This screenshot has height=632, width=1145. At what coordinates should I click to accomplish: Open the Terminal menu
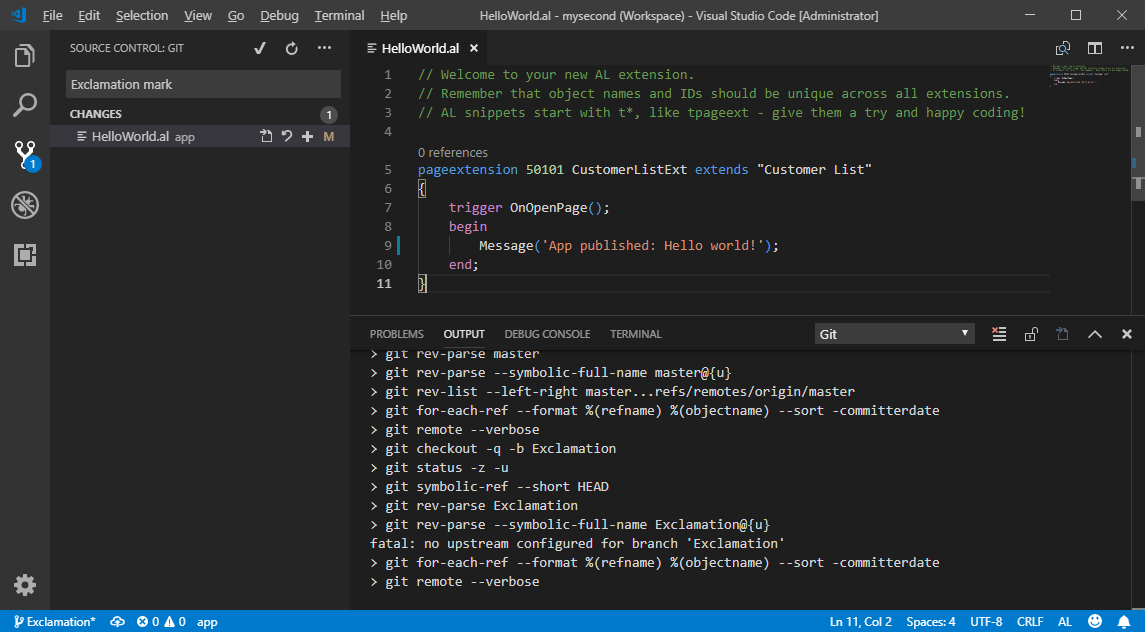[339, 16]
